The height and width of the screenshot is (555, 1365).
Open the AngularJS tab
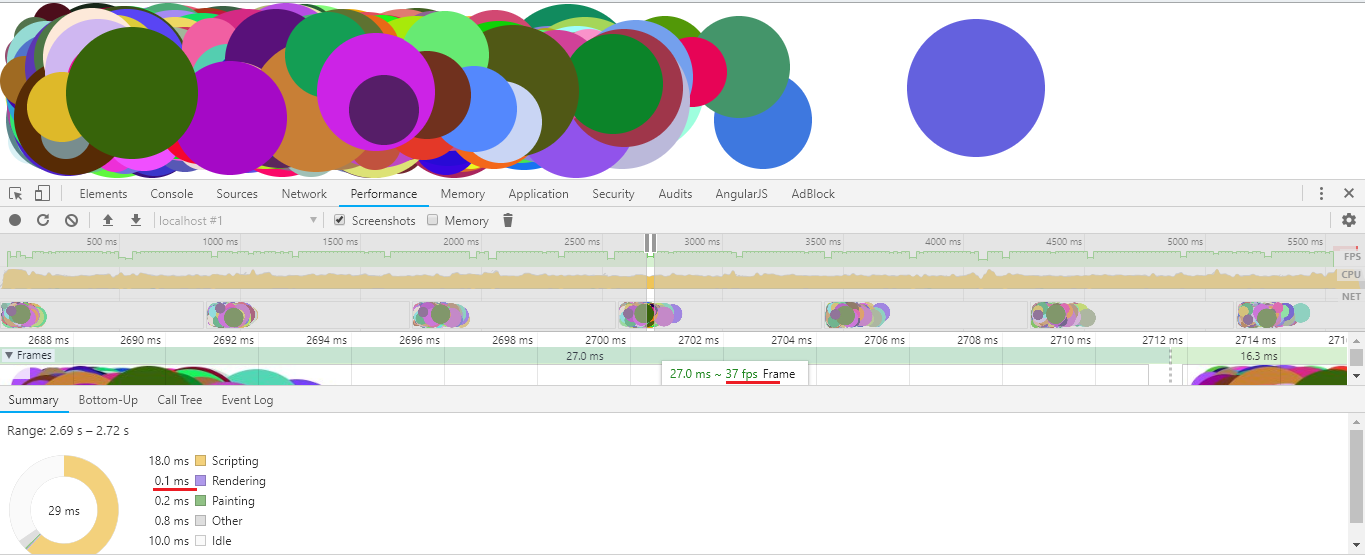coord(742,194)
